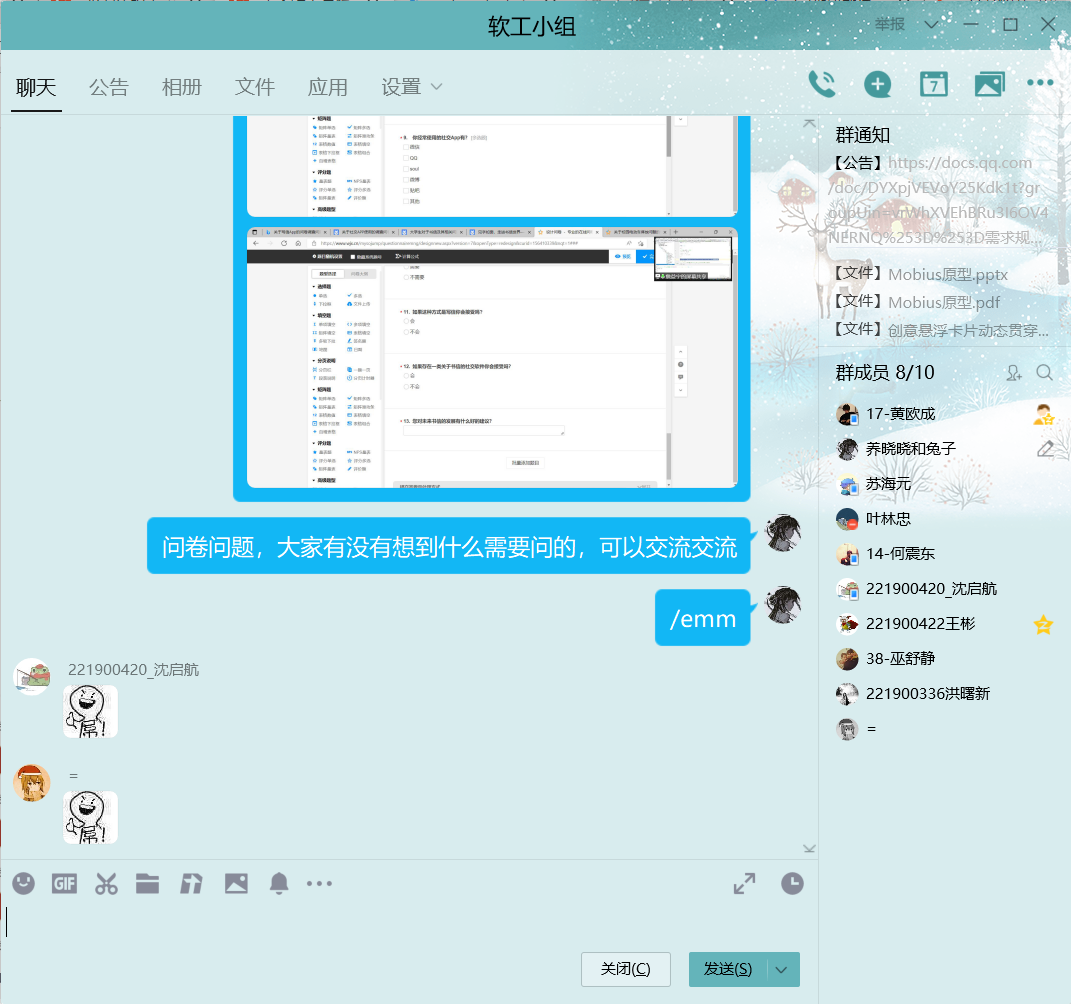Viewport: 1071px width, 1004px height.
Task: Click the /emm message bubble
Action: 702,617
